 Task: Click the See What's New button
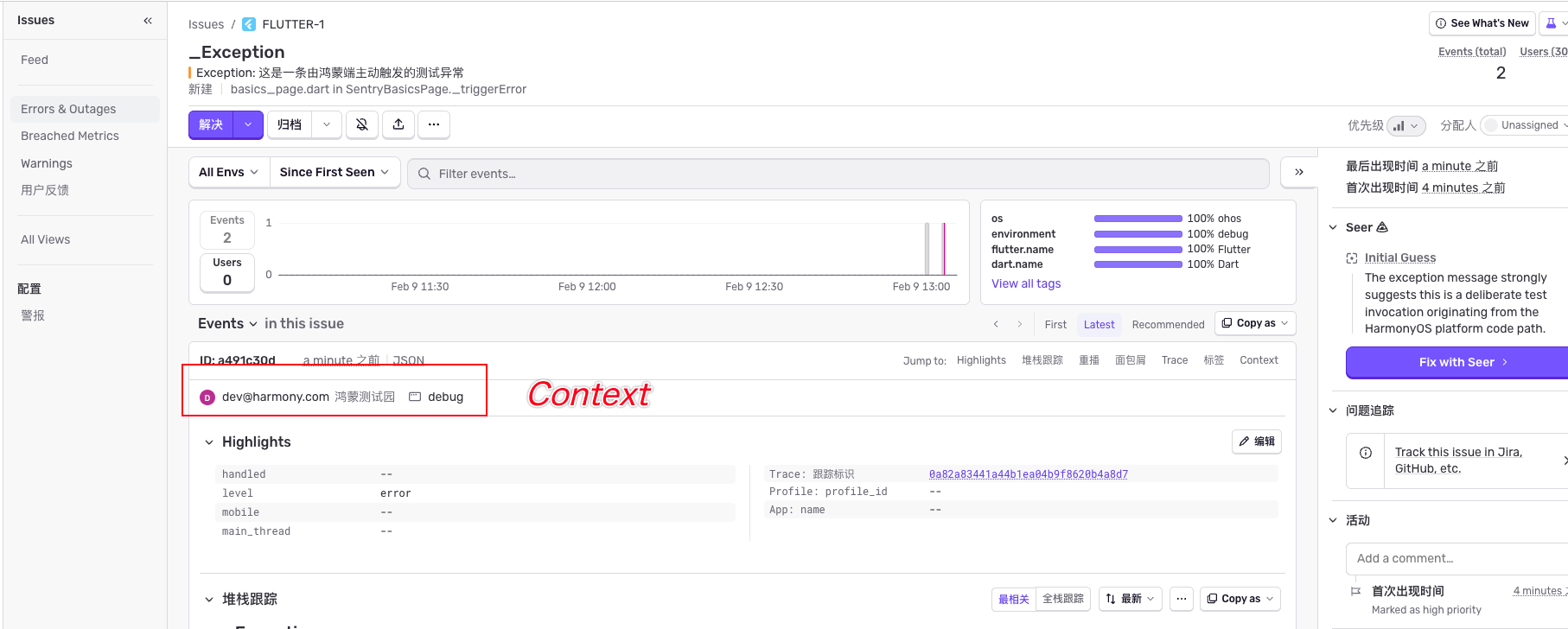click(x=1482, y=23)
